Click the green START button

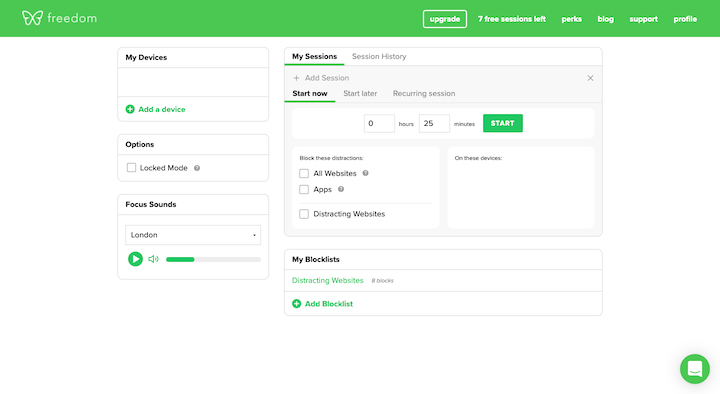point(502,123)
